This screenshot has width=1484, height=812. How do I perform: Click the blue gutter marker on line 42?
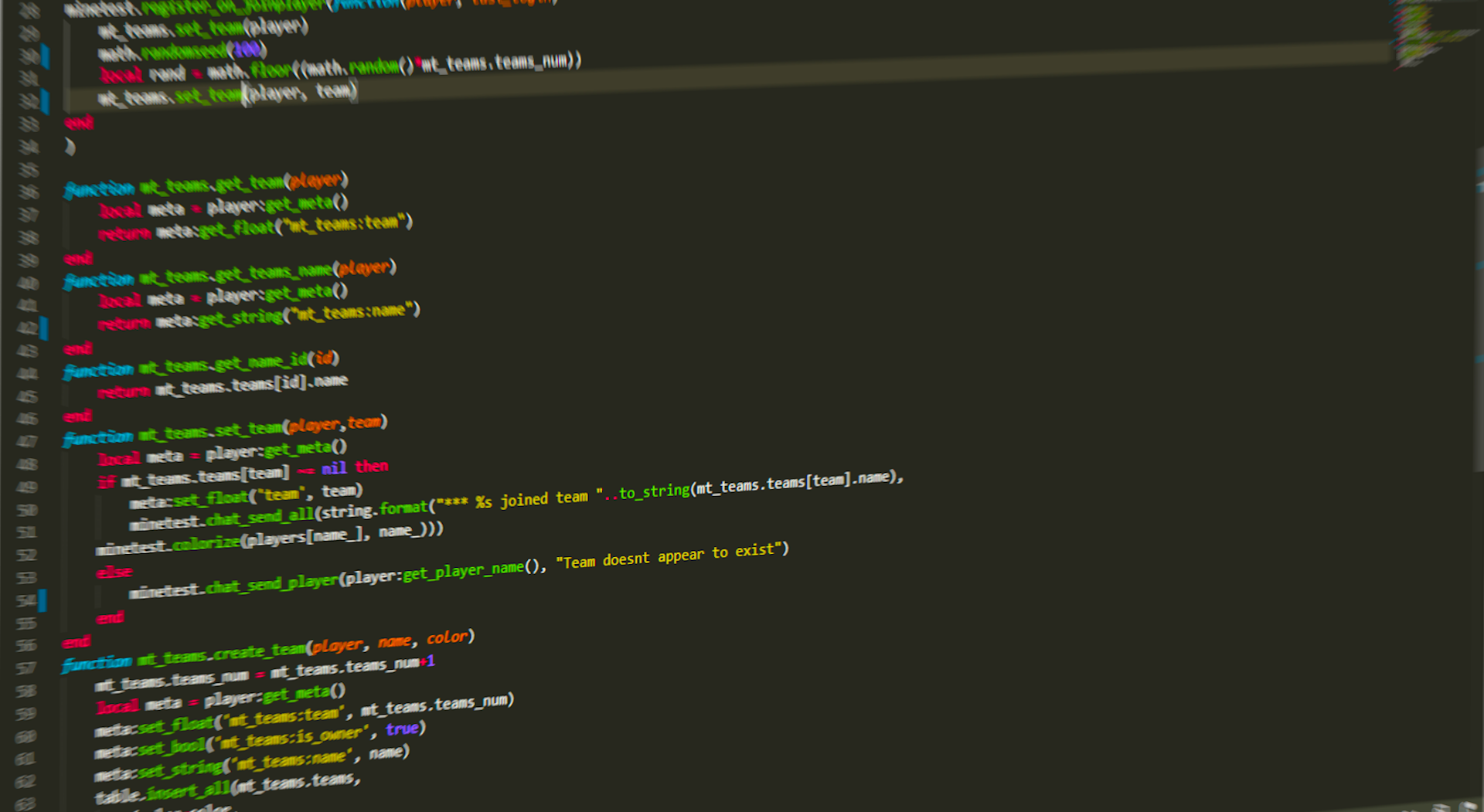pos(44,328)
